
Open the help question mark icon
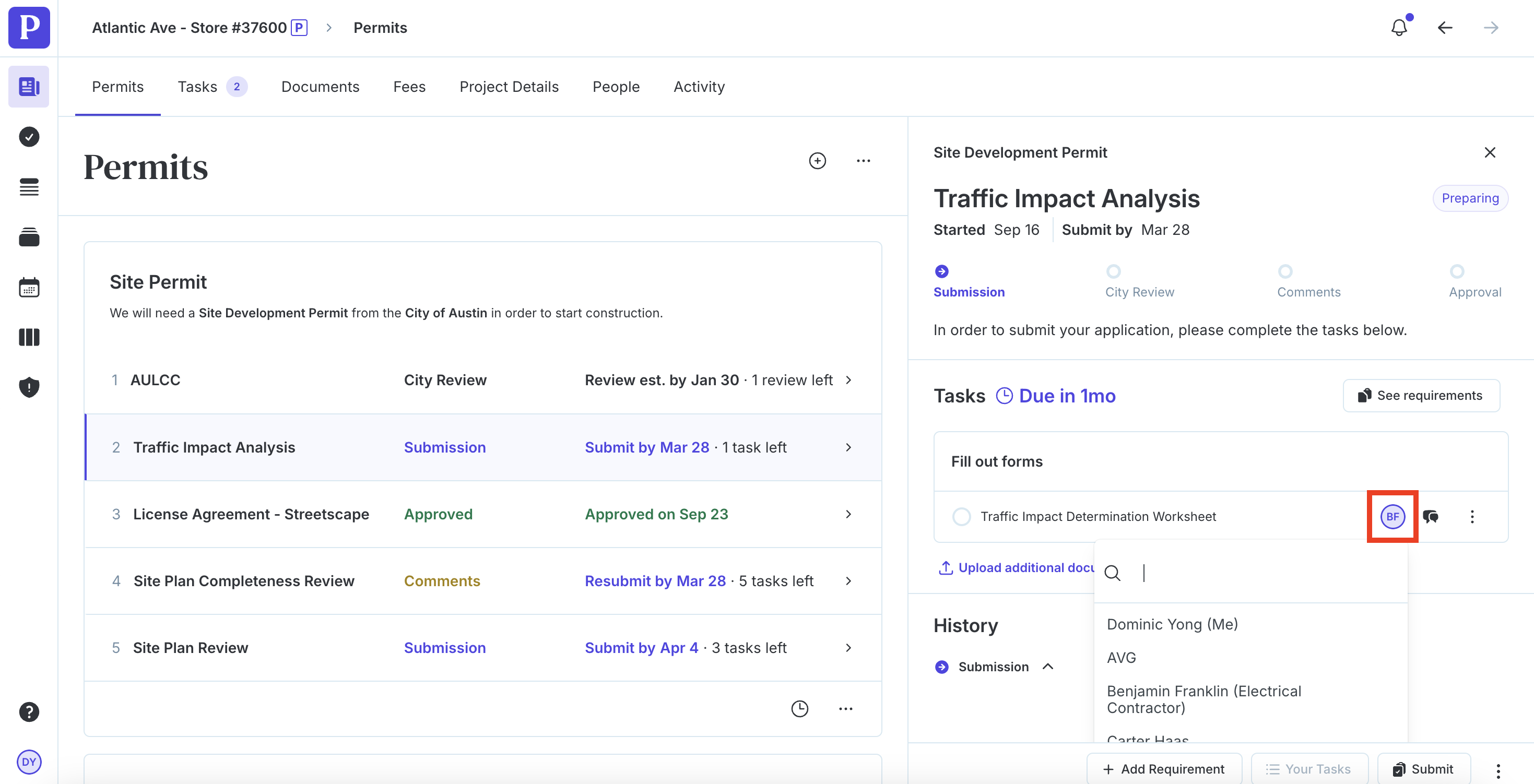pos(29,711)
